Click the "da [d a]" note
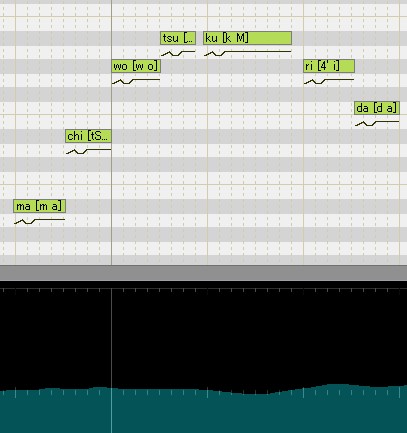The width and height of the screenshot is (407, 433). pyautogui.click(x=377, y=108)
